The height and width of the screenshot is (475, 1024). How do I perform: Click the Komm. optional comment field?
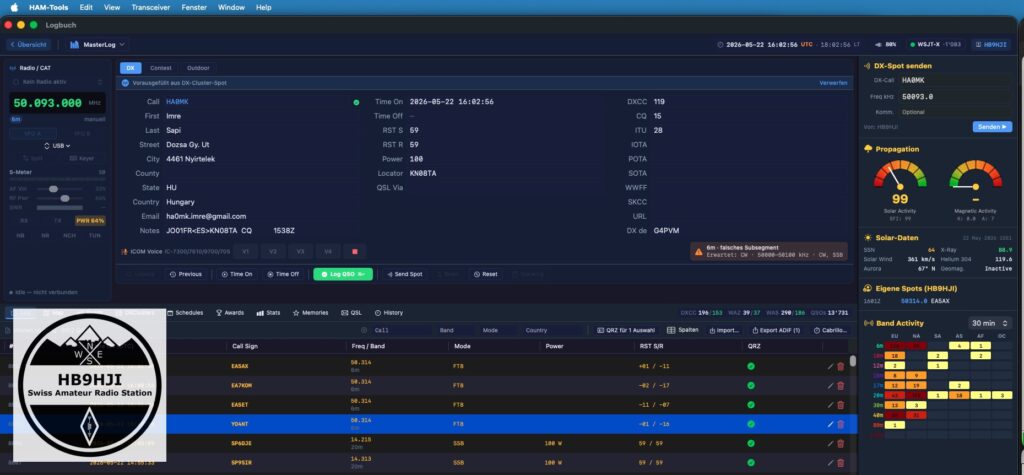click(956, 112)
